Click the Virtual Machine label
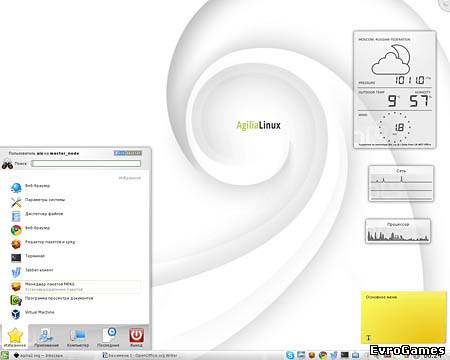Image resolution: width=450 pixels, height=360 pixels. [x=40, y=312]
